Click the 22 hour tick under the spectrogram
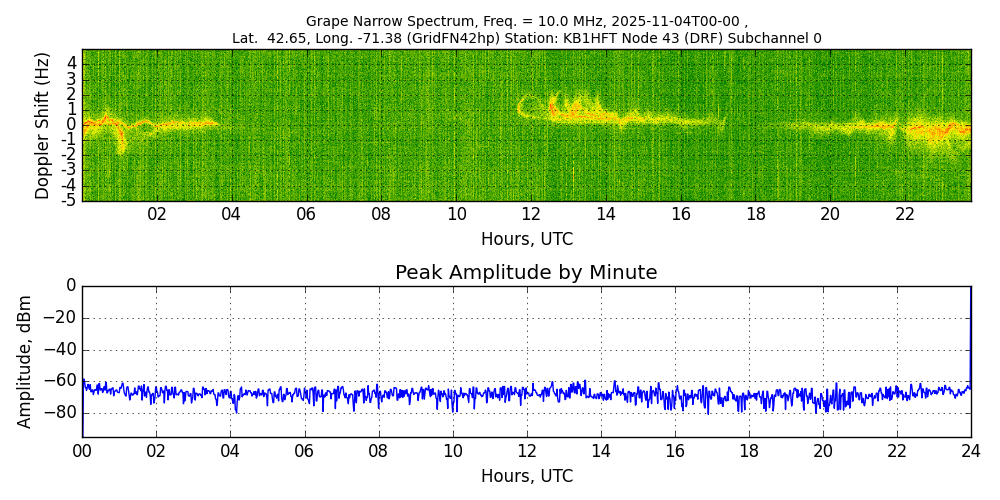The image size is (1000, 500). 905,214
